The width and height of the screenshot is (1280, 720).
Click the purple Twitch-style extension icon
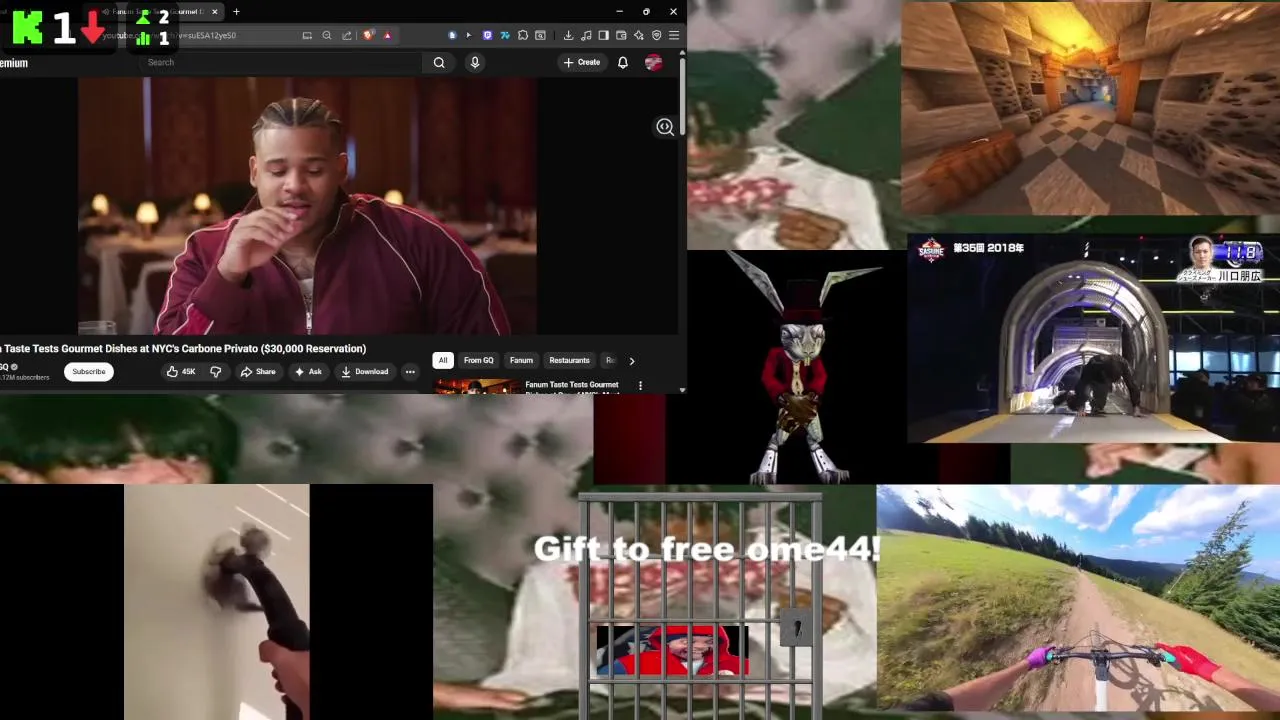click(x=487, y=35)
